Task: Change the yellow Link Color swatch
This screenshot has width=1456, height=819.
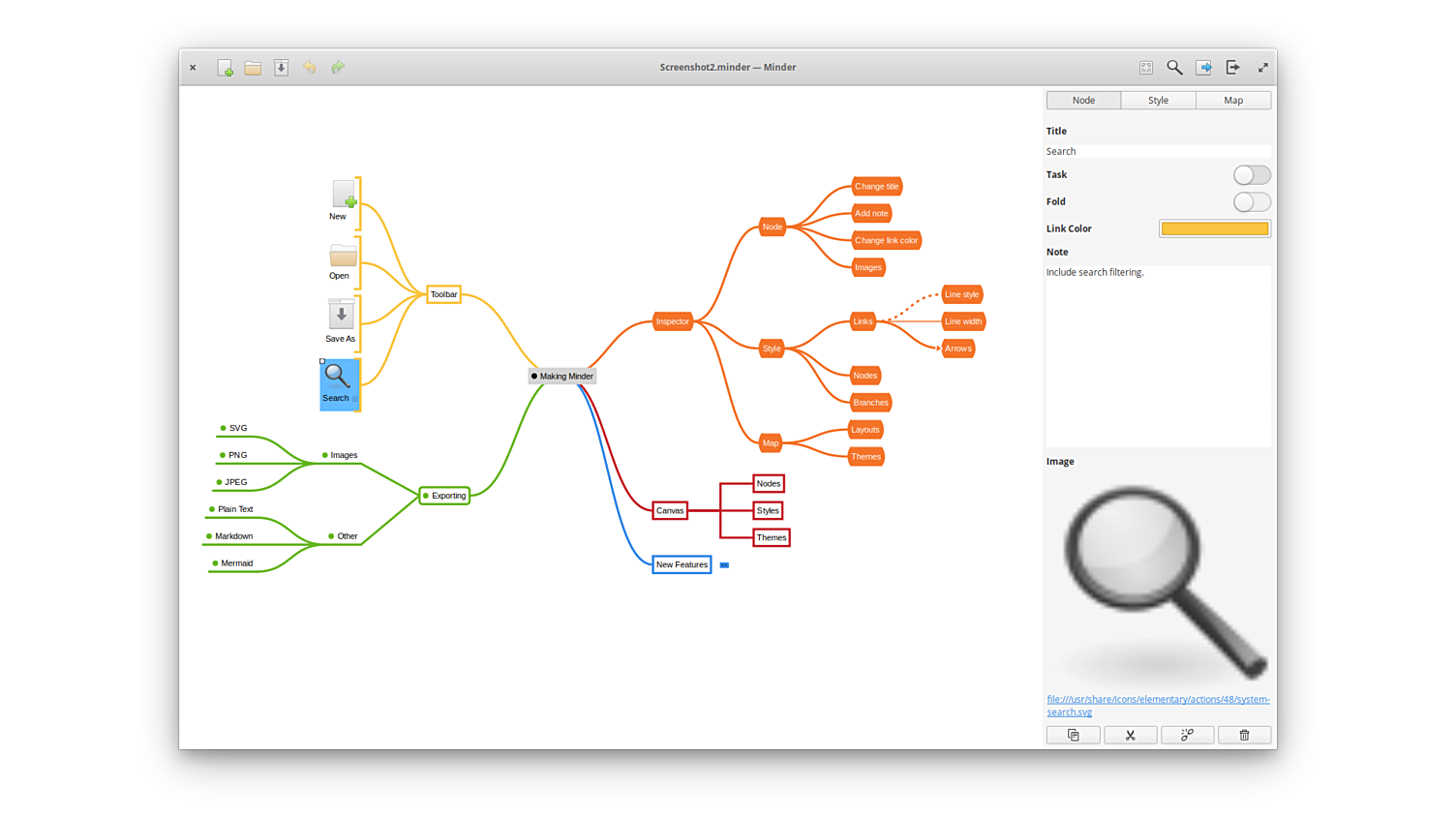Action: pos(1214,229)
